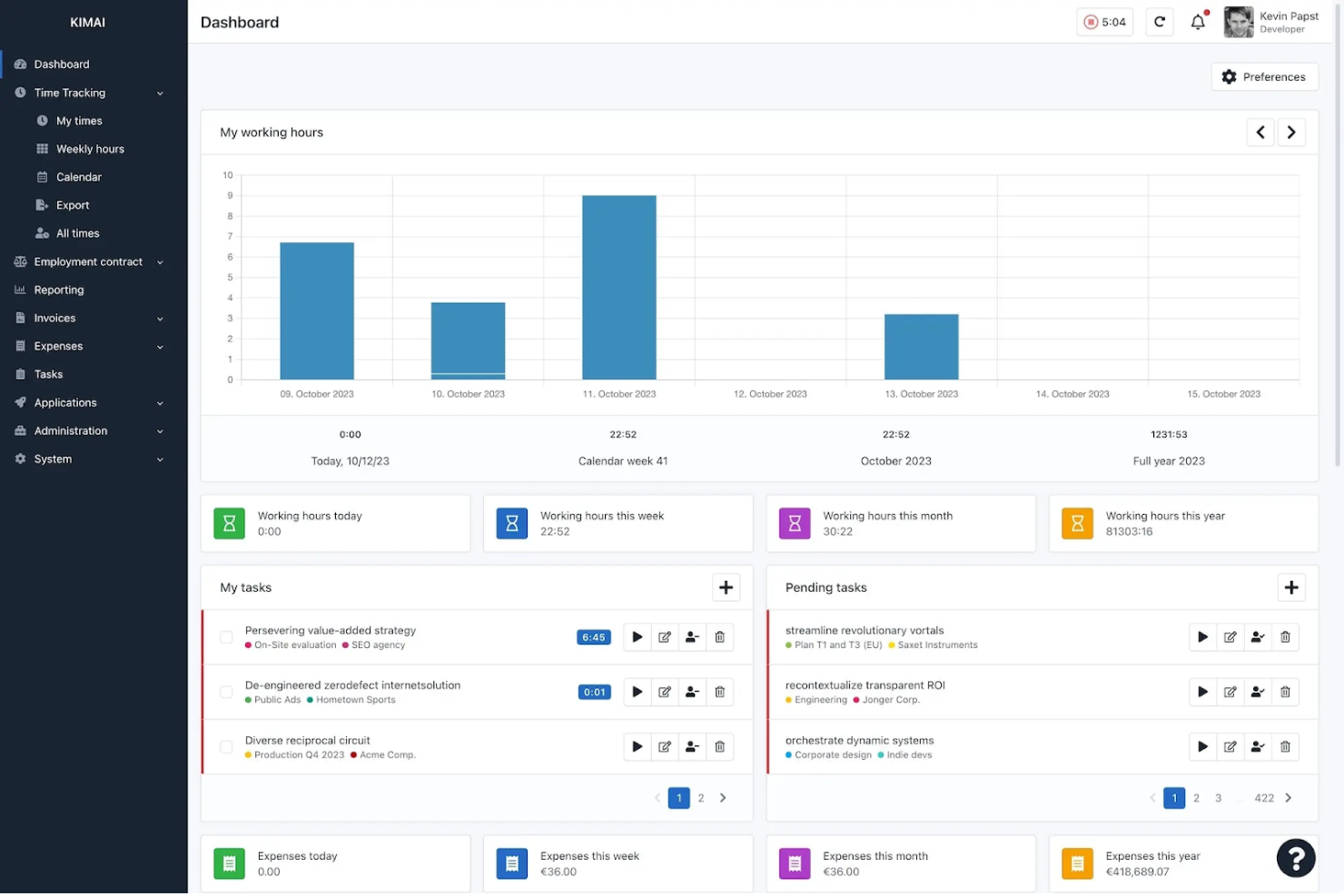Expand the Invoices section
Viewport: 1344px width, 896px height.
pyautogui.click(x=54, y=318)
